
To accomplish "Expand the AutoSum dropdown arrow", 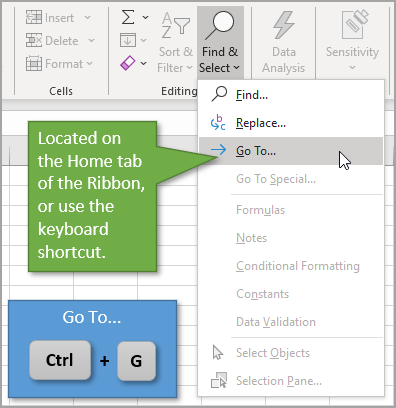I will (145, 17).
